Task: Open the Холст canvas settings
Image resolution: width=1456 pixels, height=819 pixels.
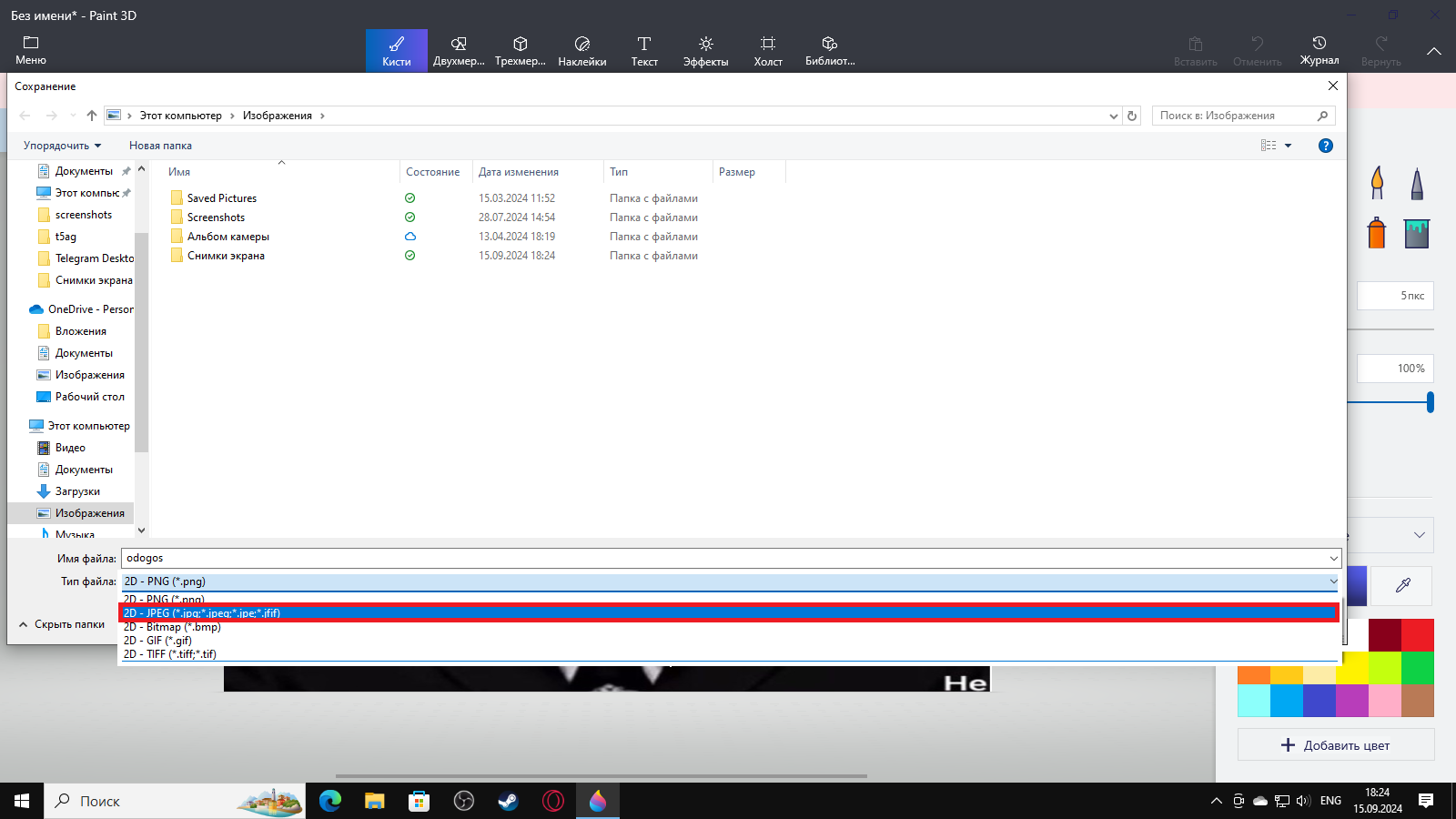Action: click(x=768, y=50)
